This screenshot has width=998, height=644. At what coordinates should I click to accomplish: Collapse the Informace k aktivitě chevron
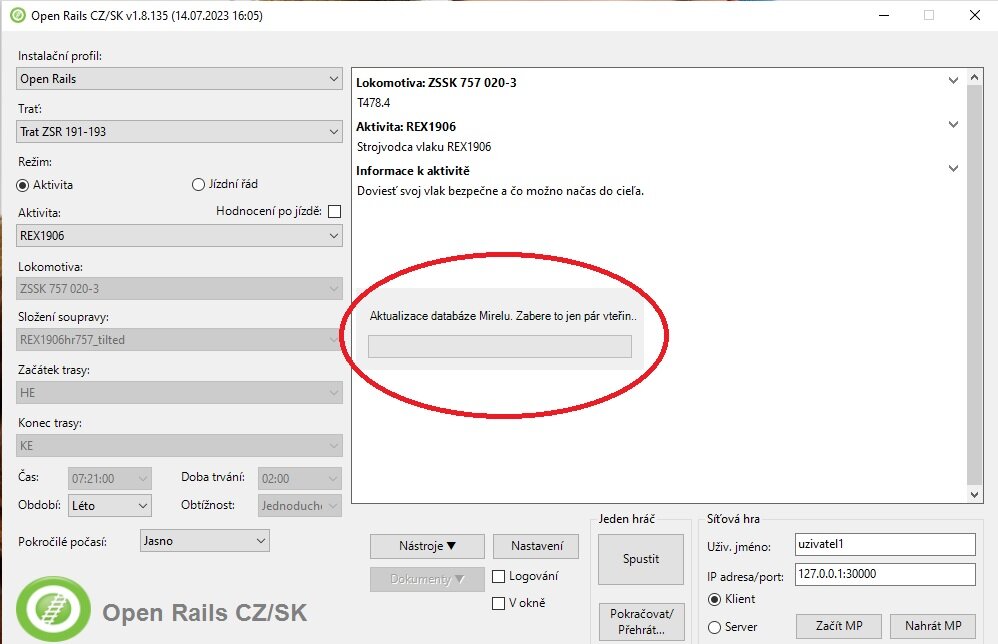pos(953,170)
